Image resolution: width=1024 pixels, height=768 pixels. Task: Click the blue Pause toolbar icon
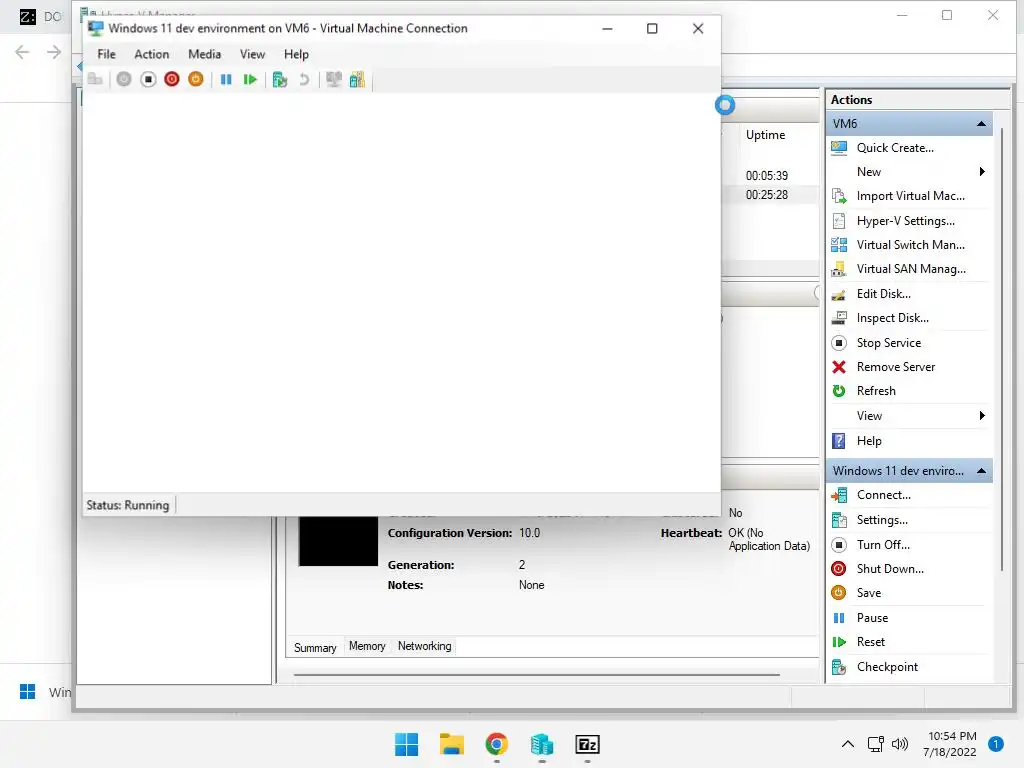click(226, 80)
